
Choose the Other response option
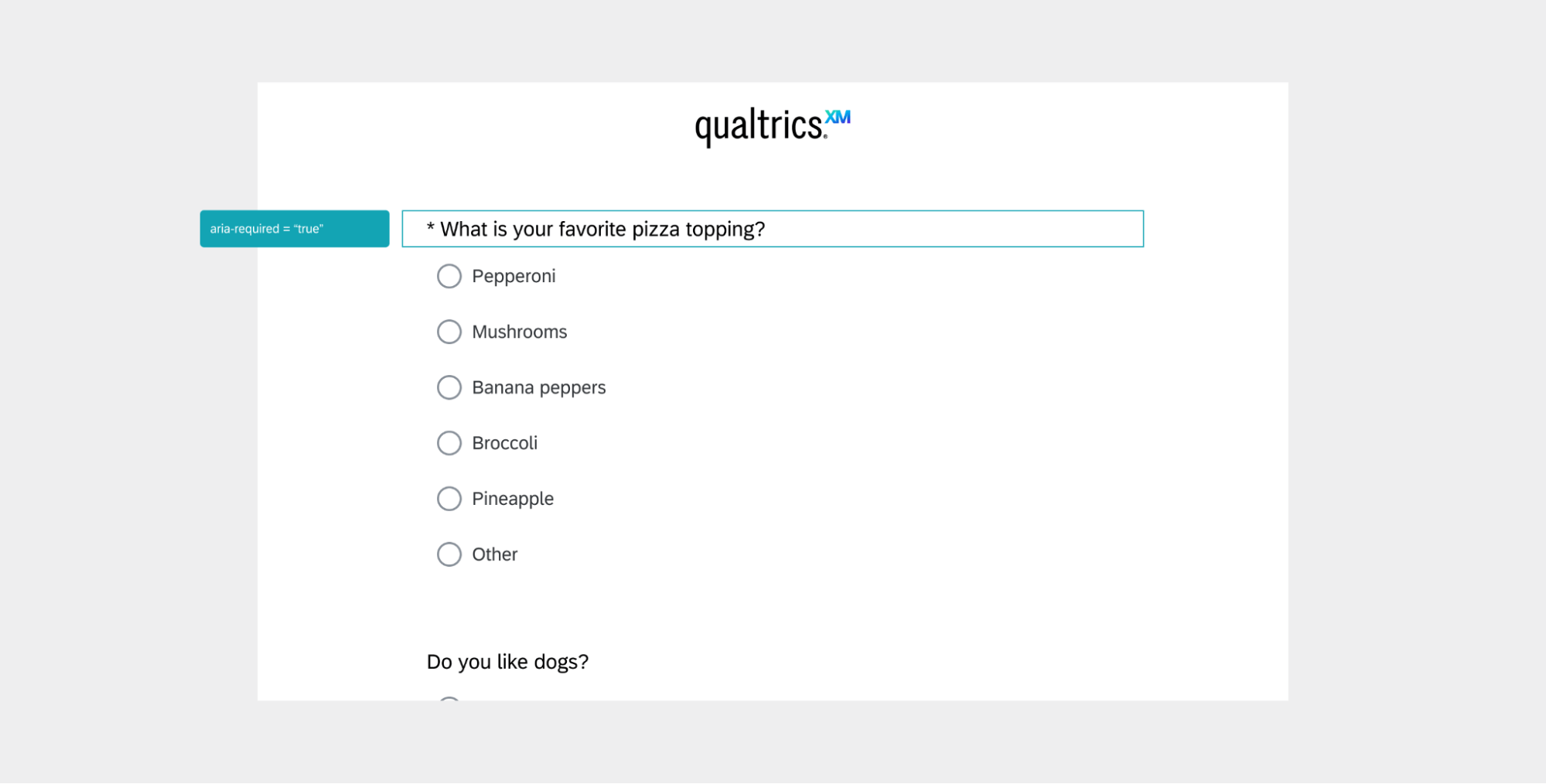click(x=449, y=554)
